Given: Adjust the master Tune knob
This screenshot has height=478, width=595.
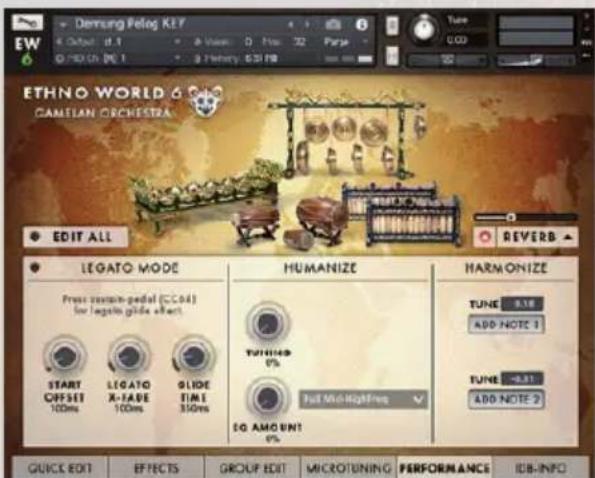Looking at the screenshot, I should click(424, 29).
